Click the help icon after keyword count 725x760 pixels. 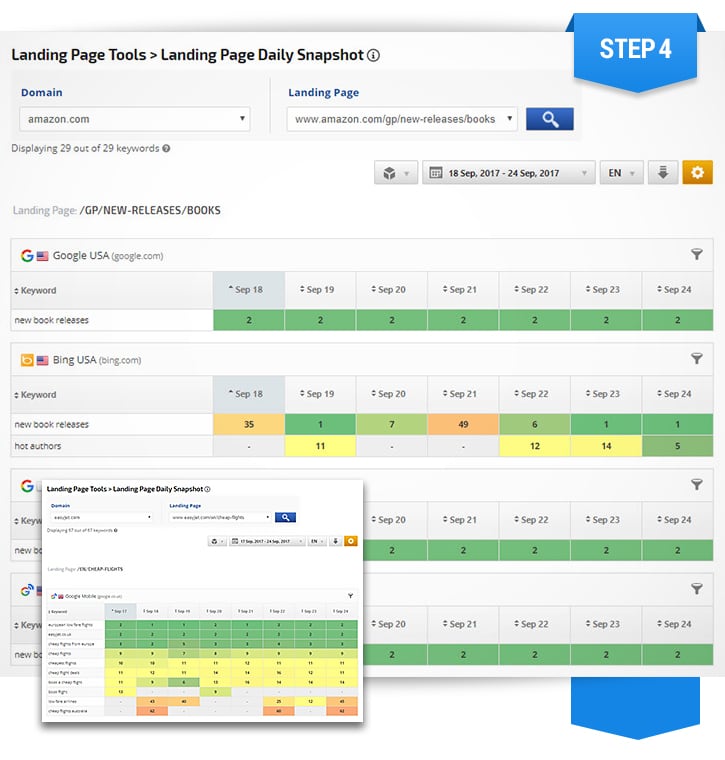tap(166, 149)
